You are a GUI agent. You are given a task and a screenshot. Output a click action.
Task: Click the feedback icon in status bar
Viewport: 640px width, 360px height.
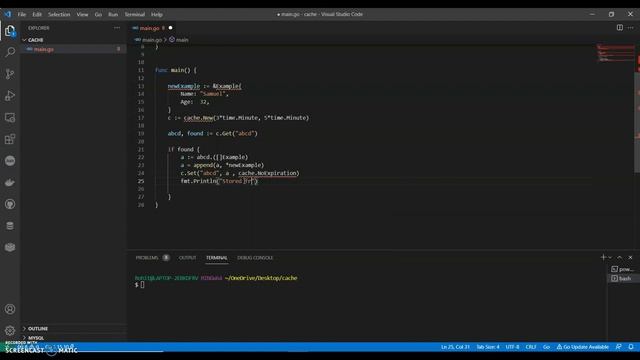click(x=618, y=347)
